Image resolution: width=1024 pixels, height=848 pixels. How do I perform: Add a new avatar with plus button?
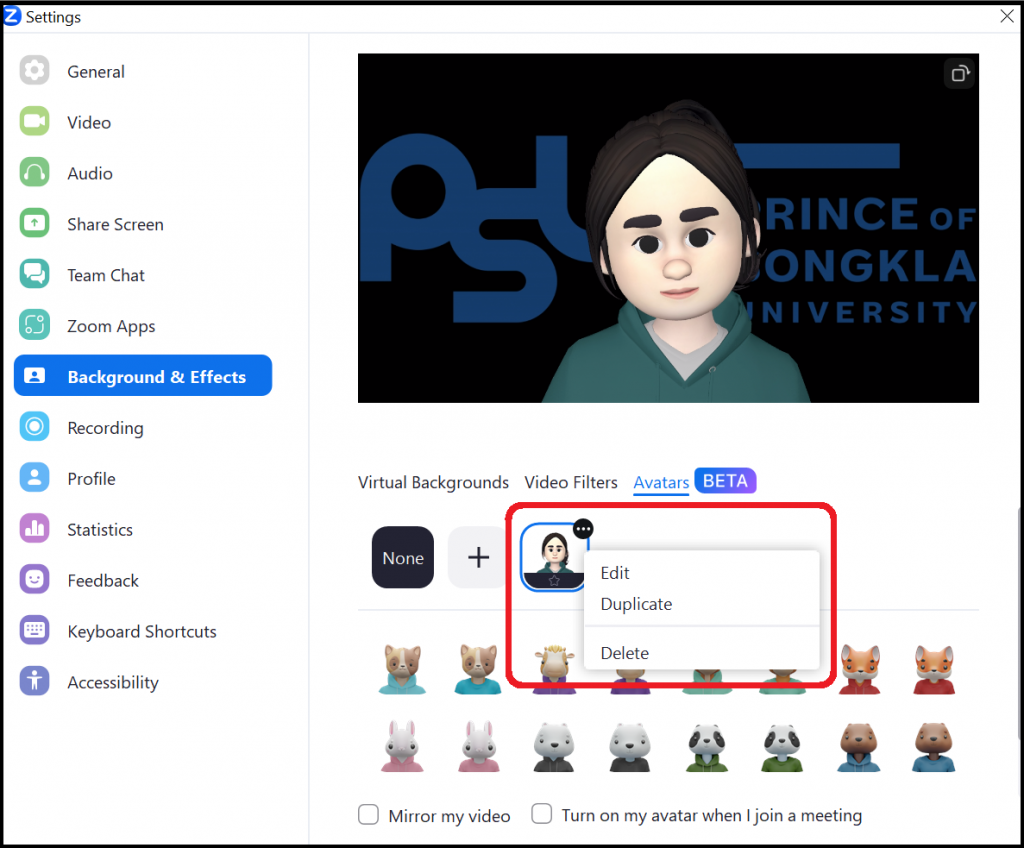[x=479, y=558]
